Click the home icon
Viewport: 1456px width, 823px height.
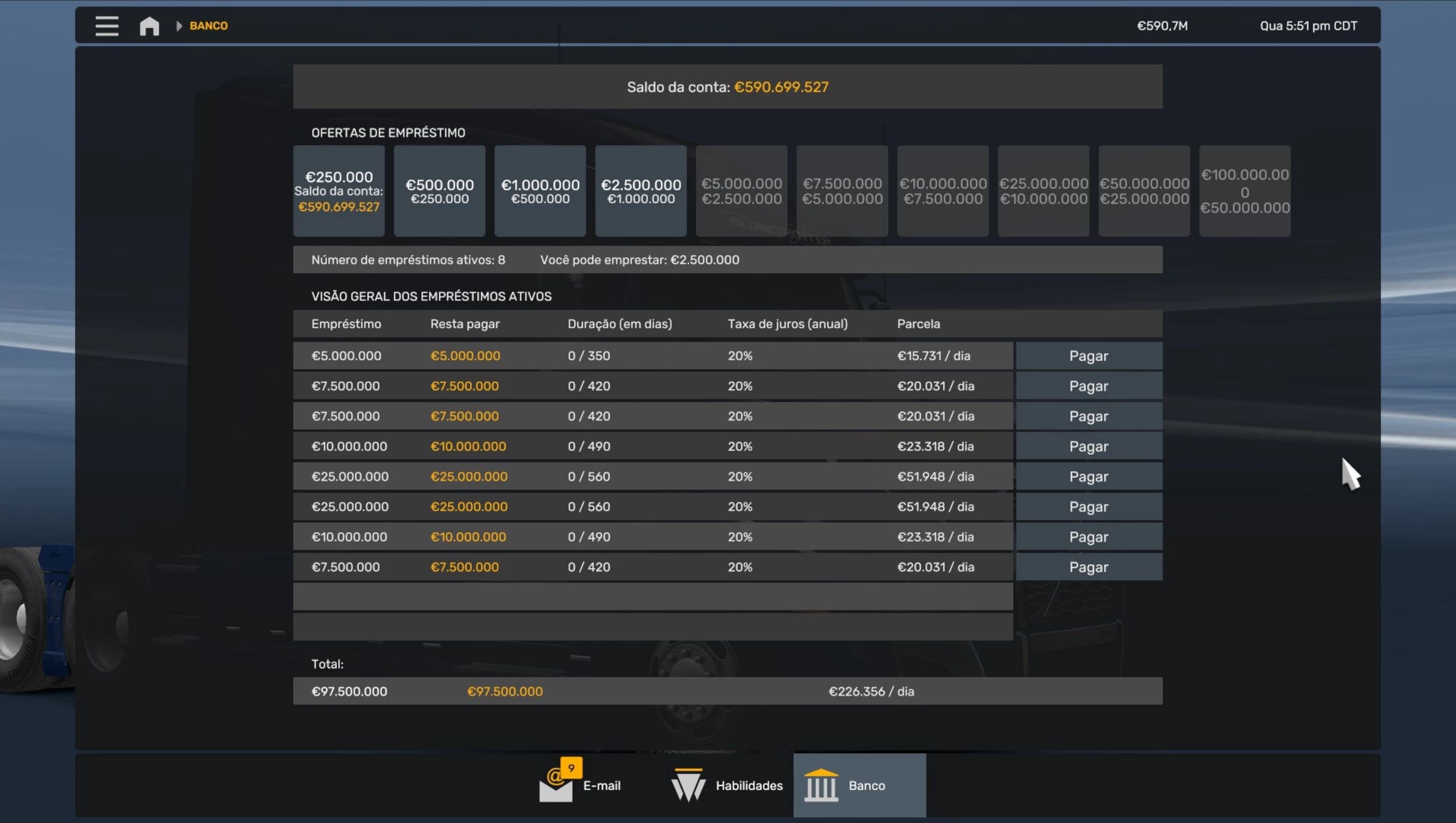[149, 26]
